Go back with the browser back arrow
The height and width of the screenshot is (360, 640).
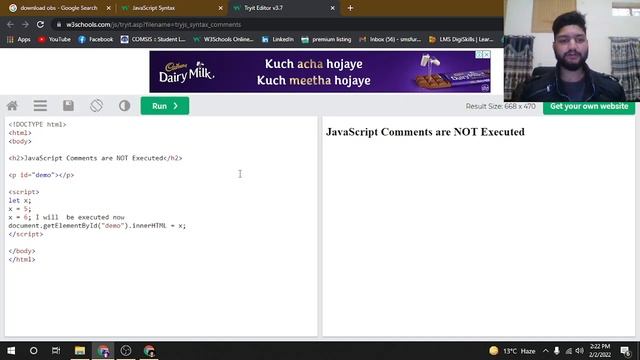pos(10,24)
